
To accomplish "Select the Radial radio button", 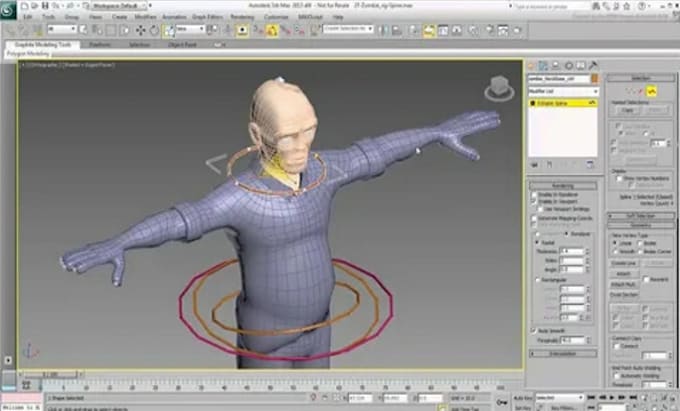I will tap(537, 243).
